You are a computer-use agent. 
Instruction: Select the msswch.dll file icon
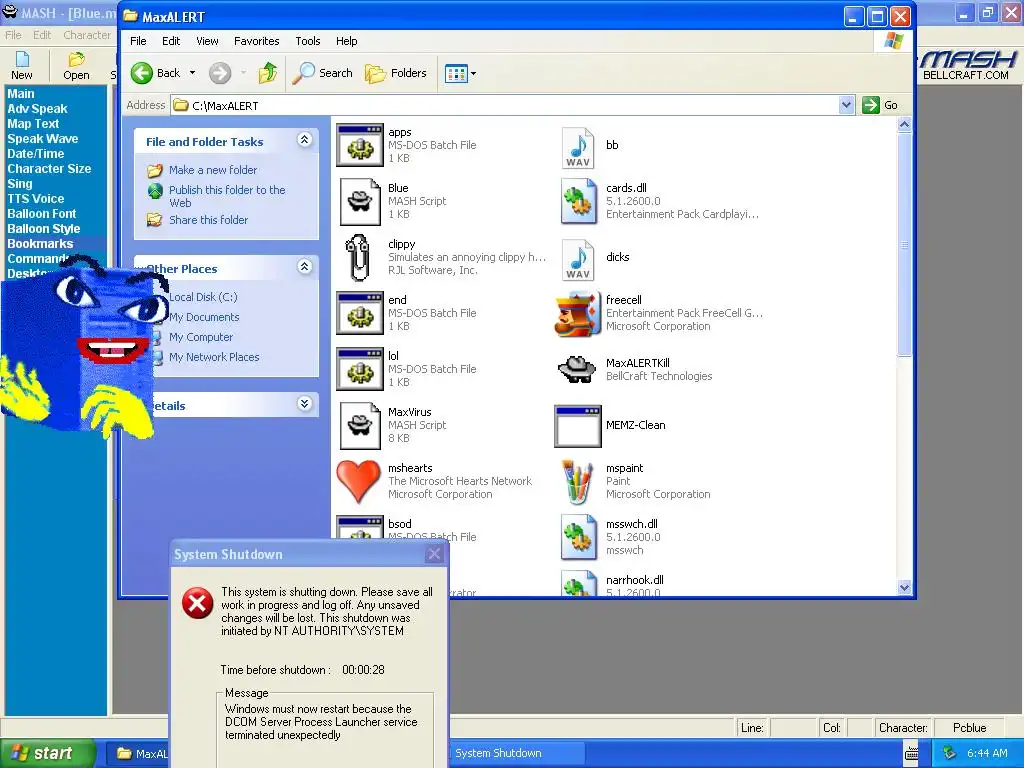coord(577,537)
